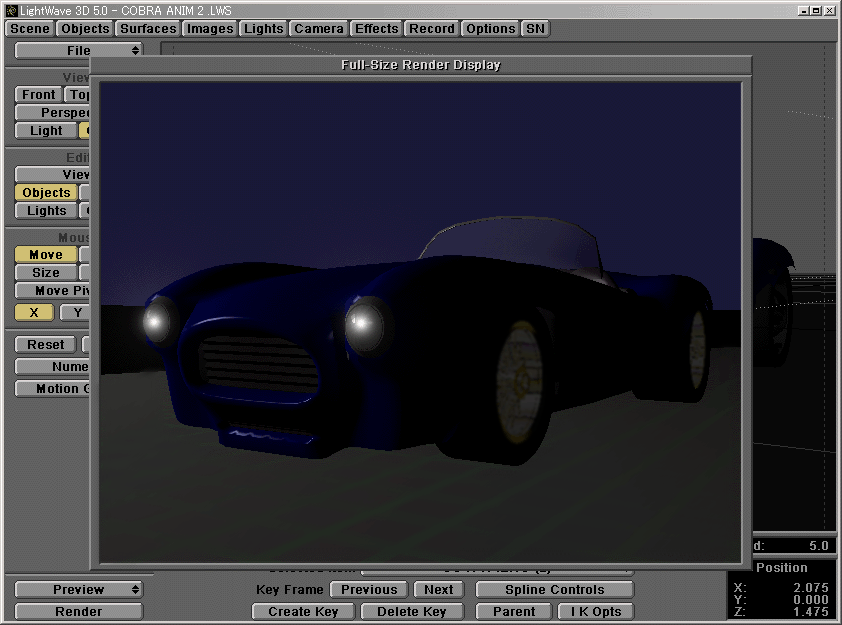Screen dimensions: 842x625
Task: Switch viewport to Light view
Action: (44, 130)
